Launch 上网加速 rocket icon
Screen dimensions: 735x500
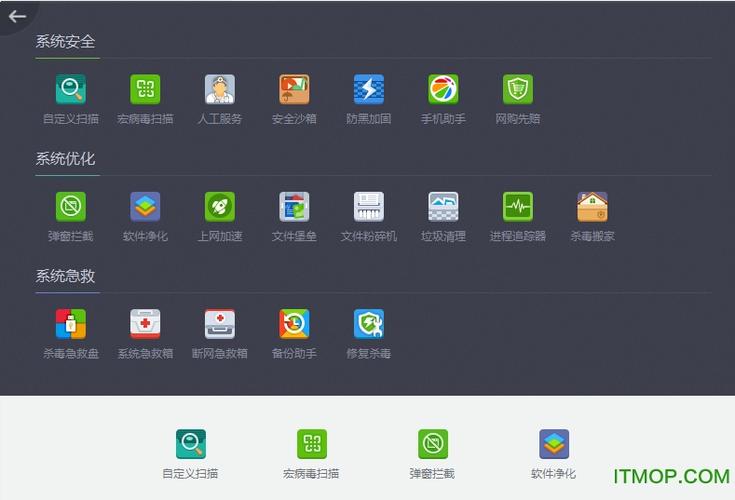(220, 206)
